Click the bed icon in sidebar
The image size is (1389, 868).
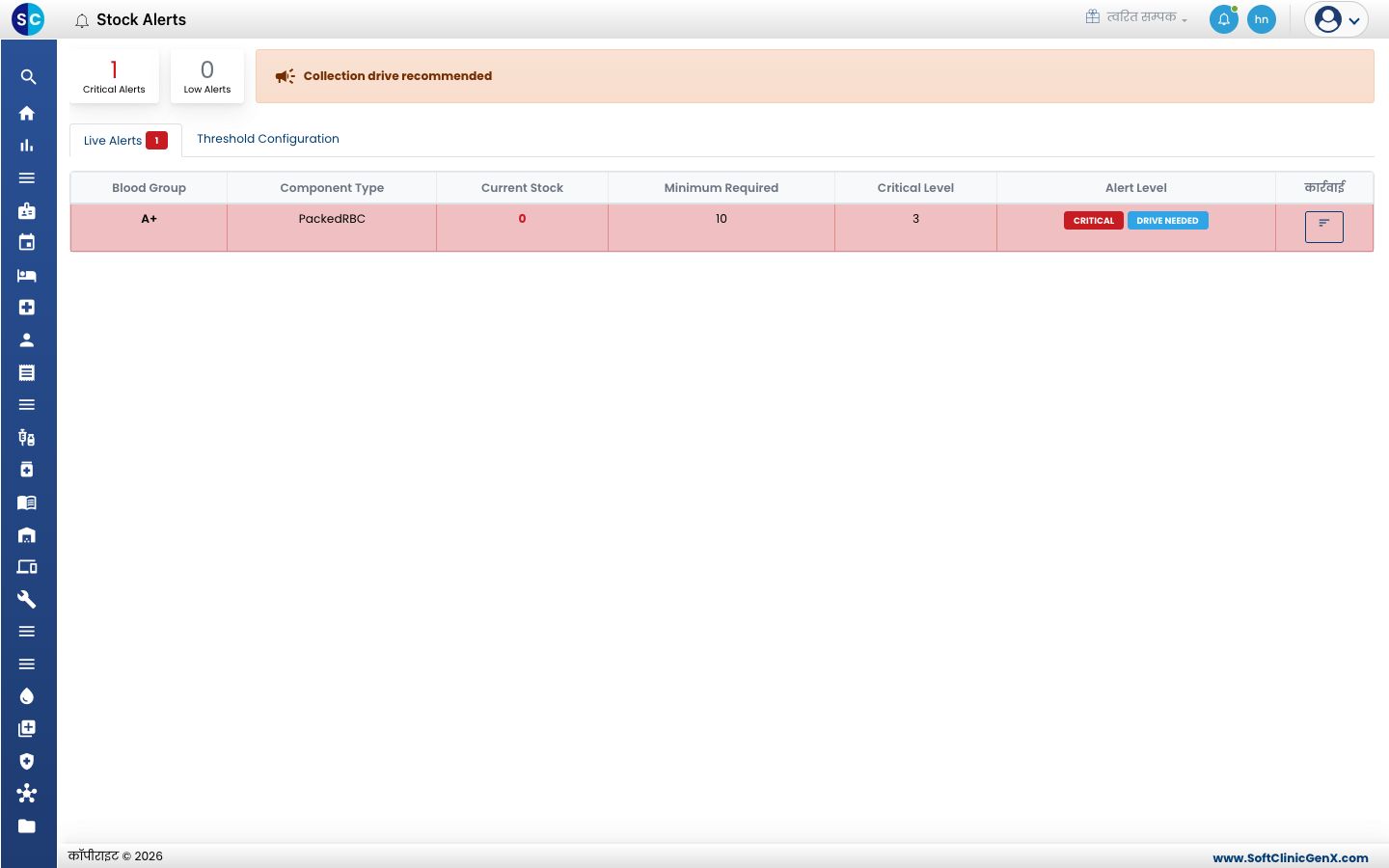(27, 276)
